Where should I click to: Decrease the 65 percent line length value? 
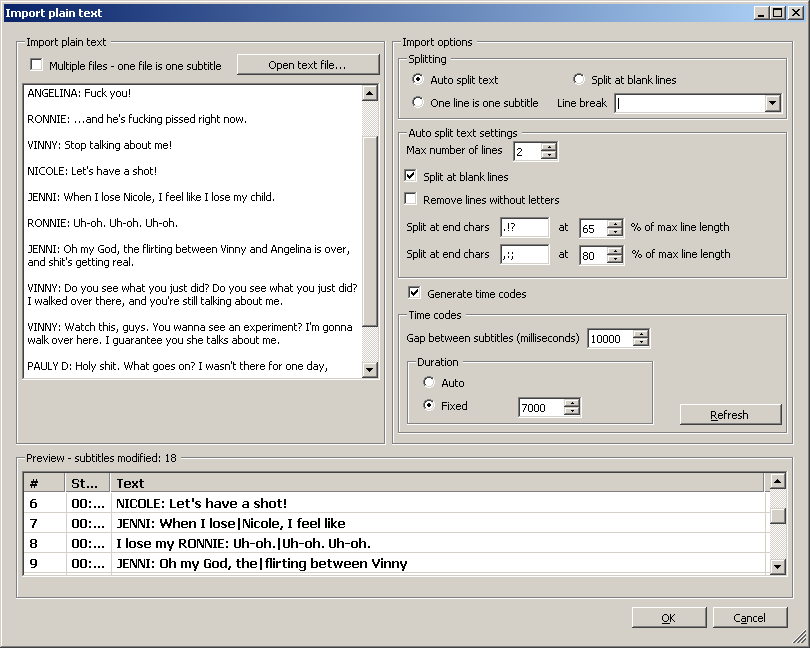(616, 231)
